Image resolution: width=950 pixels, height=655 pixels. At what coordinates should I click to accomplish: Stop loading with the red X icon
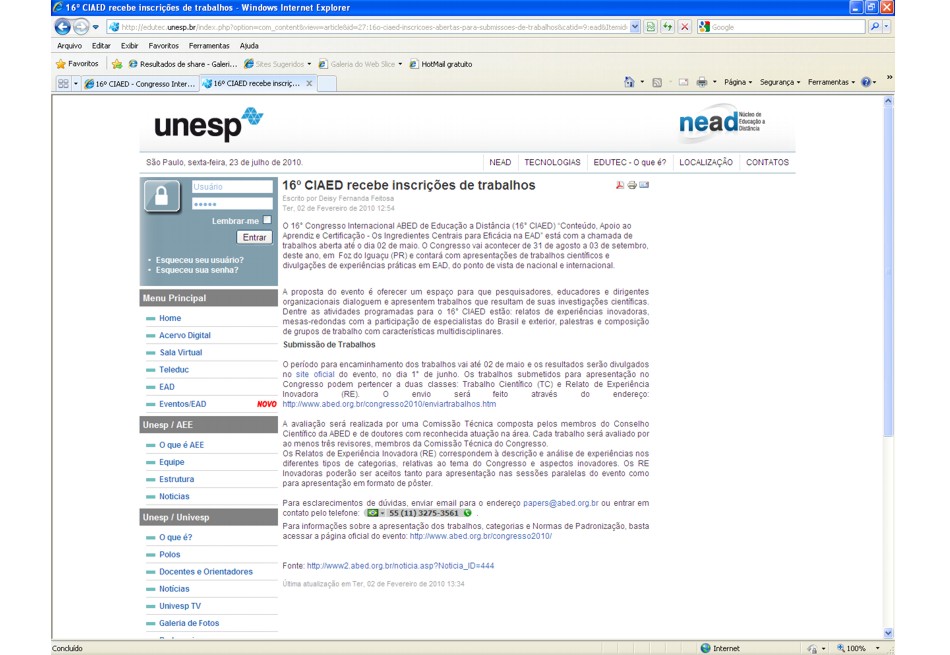pos(685,27)
